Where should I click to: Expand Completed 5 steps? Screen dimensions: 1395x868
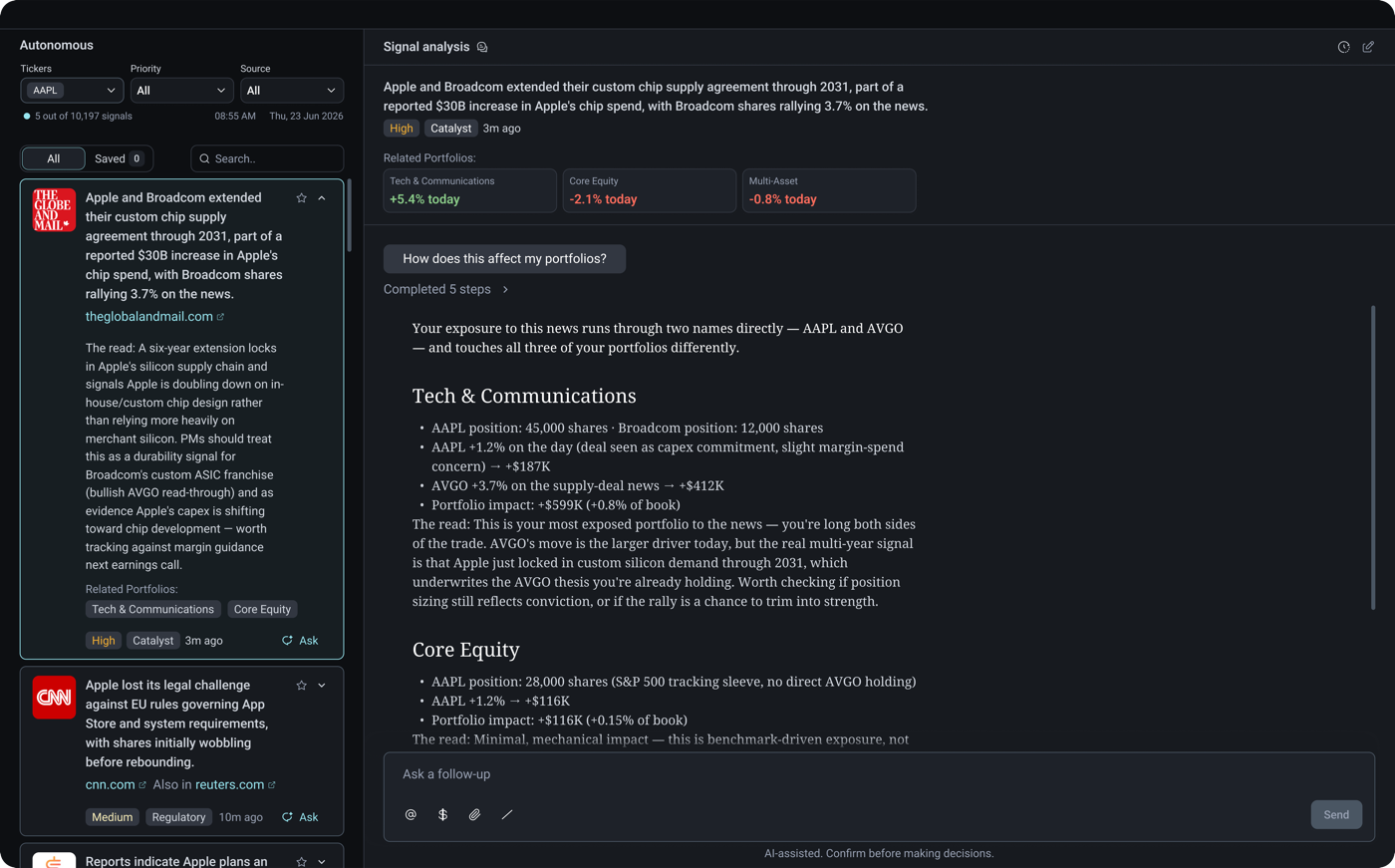coord(446,289)
